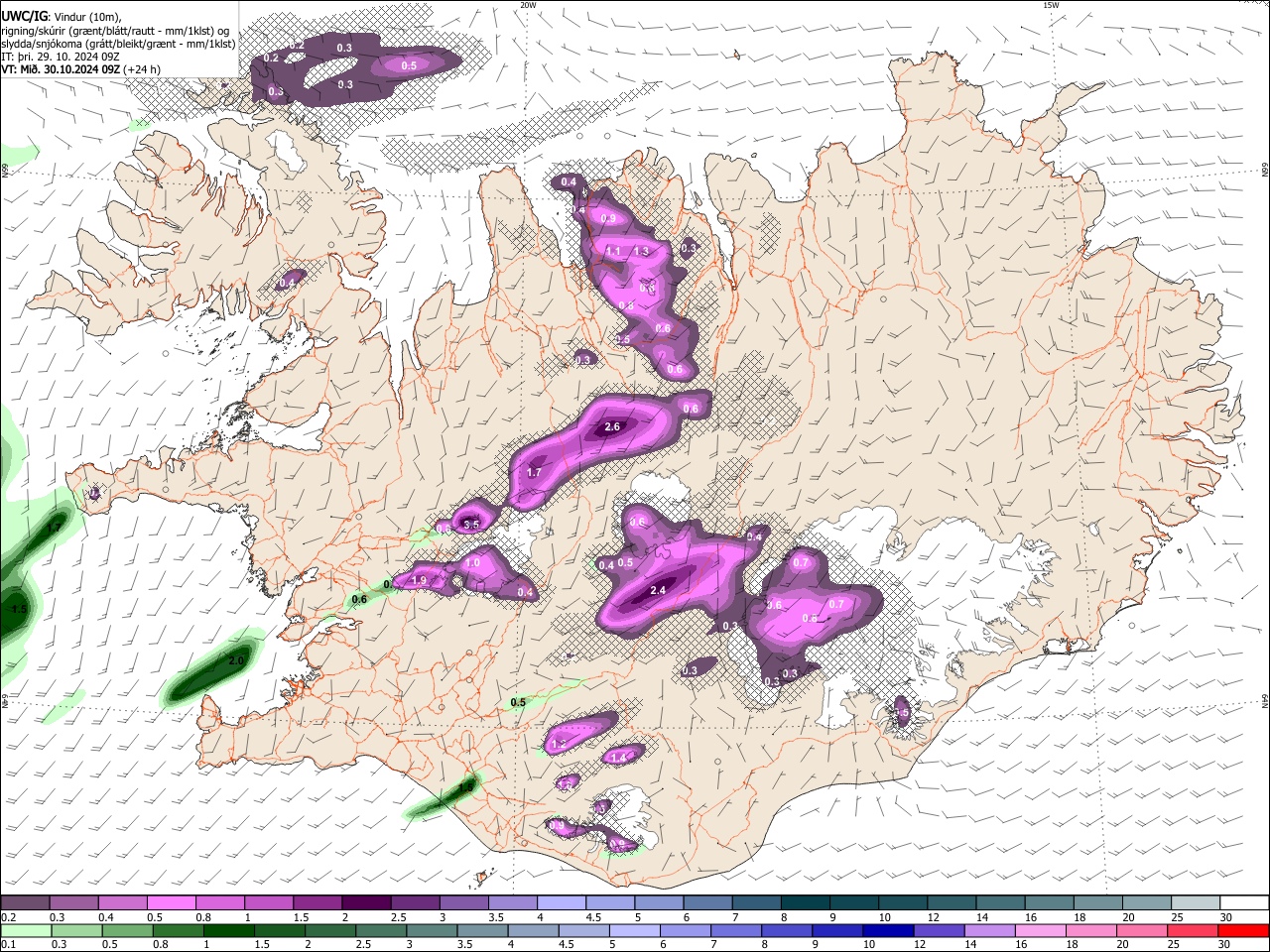The image size is (1270, 952).
Task: Click the '12' label on snow legend row
Action: pos(934,917)
